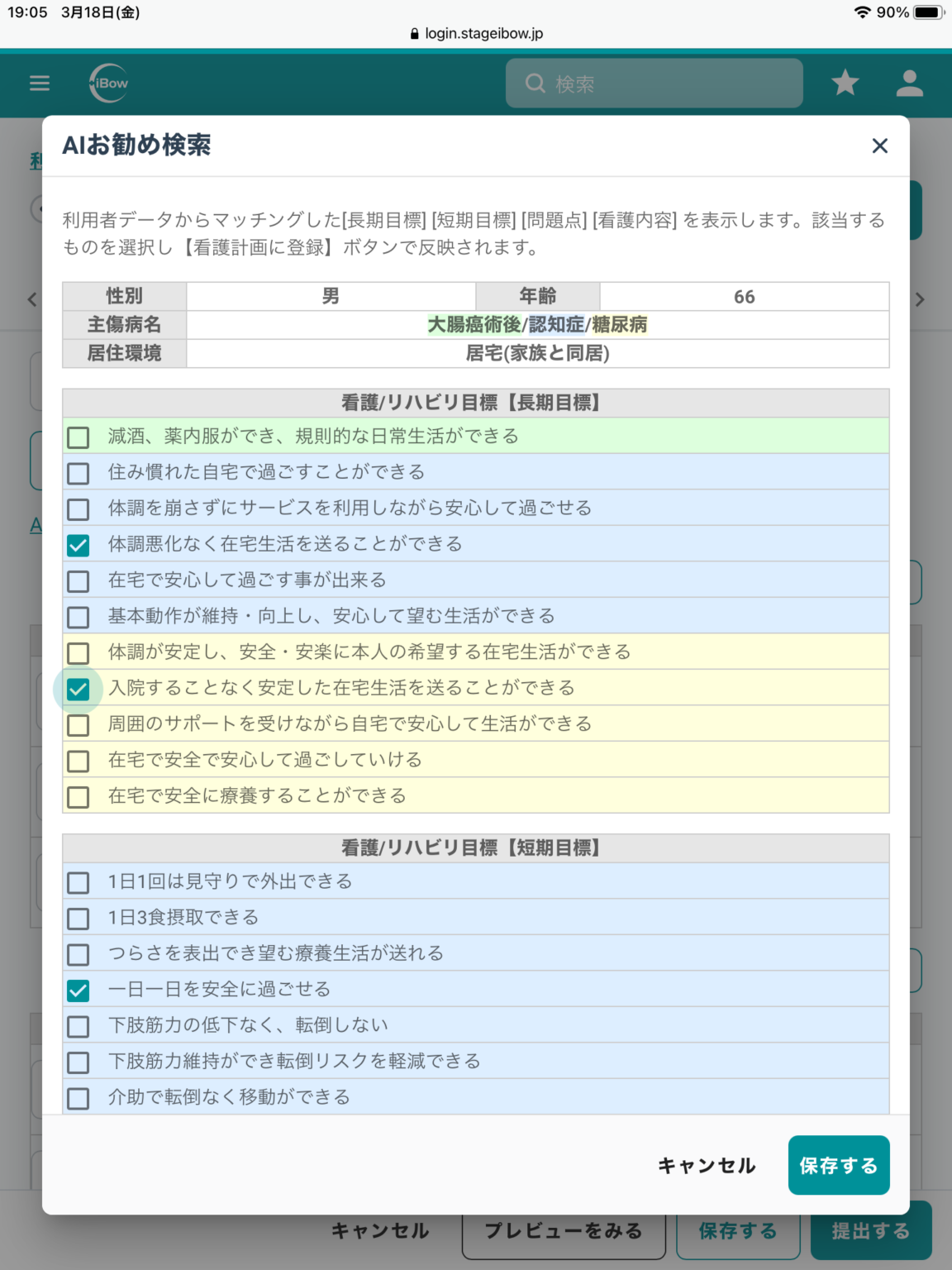Viewport: 952px width, 1270px height.
Task: Uncheck 入院することなく安定した在宅生活を送ることができる
Action: point(79,688)
